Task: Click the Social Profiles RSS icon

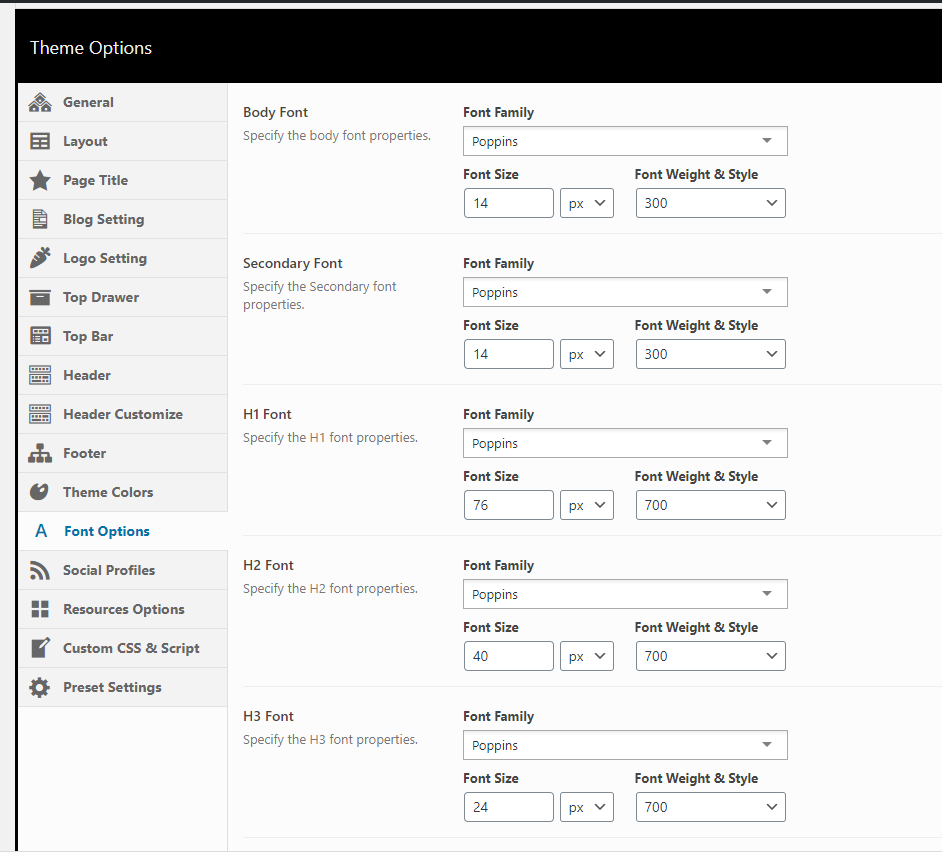Action: pyautogui.click(x=40, y=570)
